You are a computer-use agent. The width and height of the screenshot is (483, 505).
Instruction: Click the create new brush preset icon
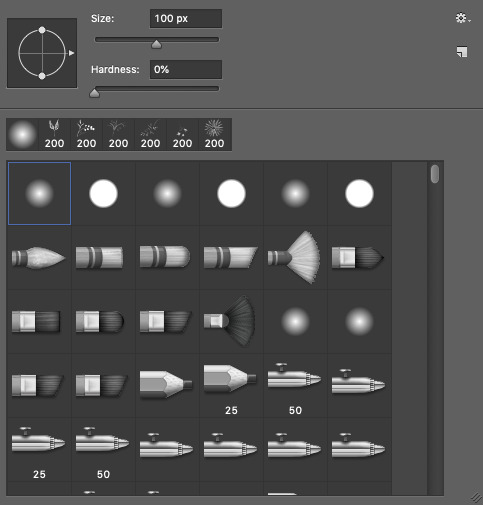tap(462, 52)
